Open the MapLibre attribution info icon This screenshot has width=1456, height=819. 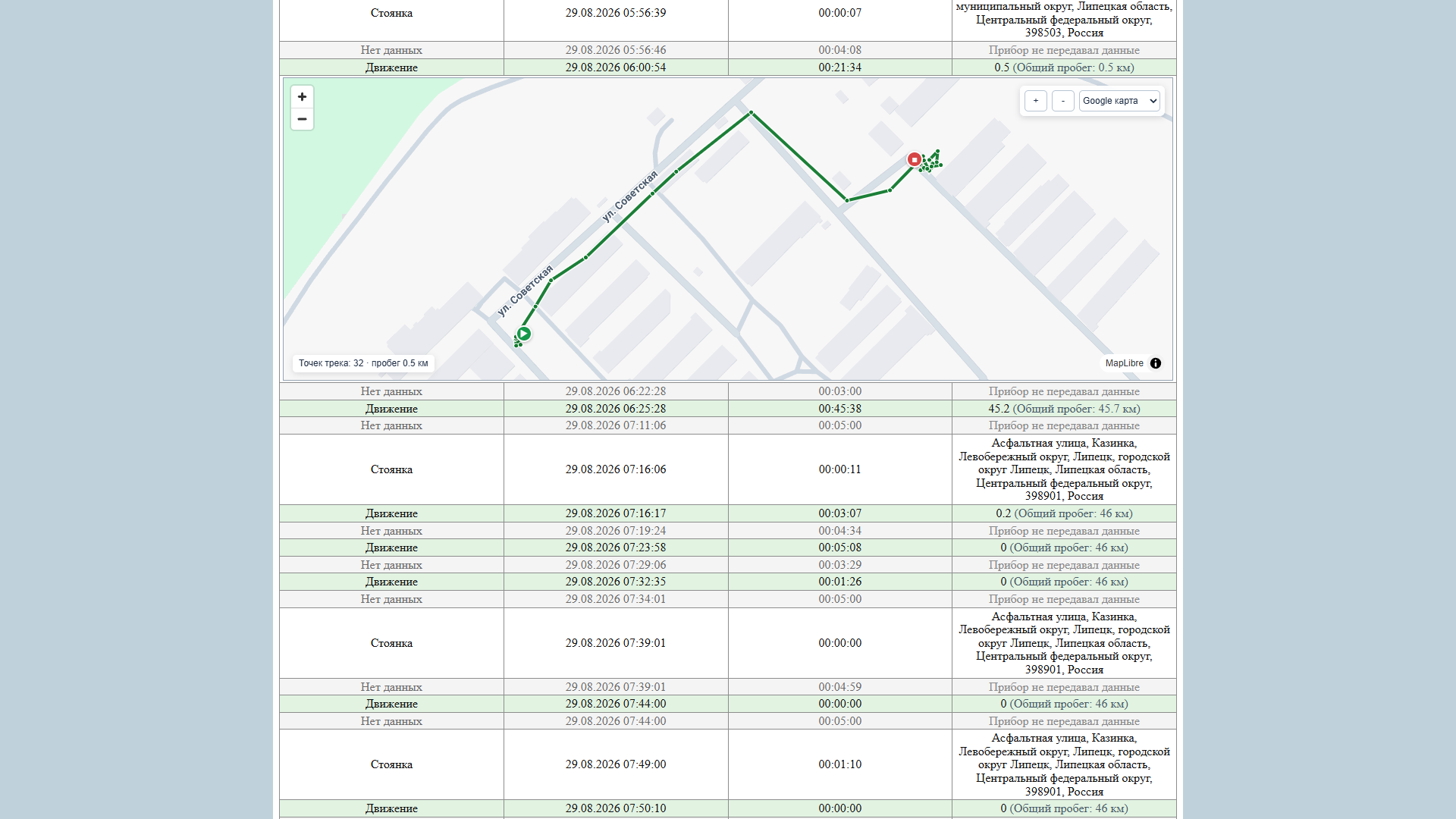coord(1156,363)
